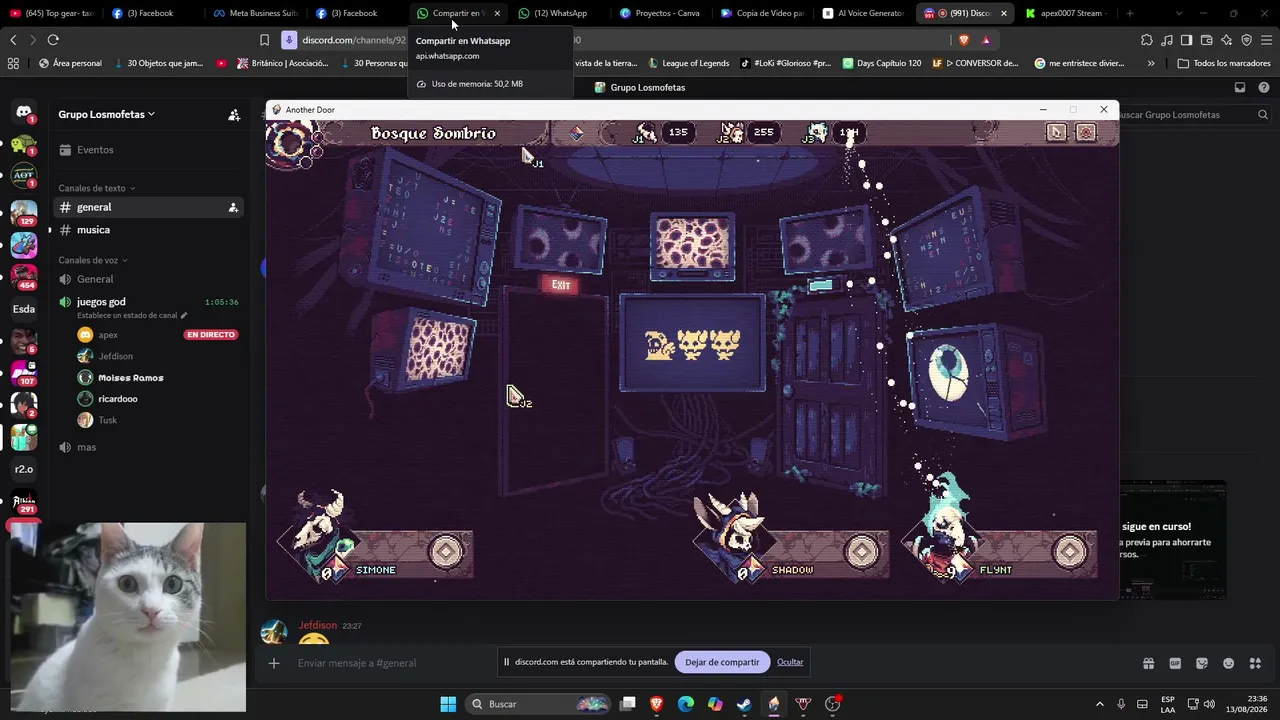Viewport: 1280px width, 720px height.
Task: Open the sticker picker icon
Action: tap(1202, 663)
